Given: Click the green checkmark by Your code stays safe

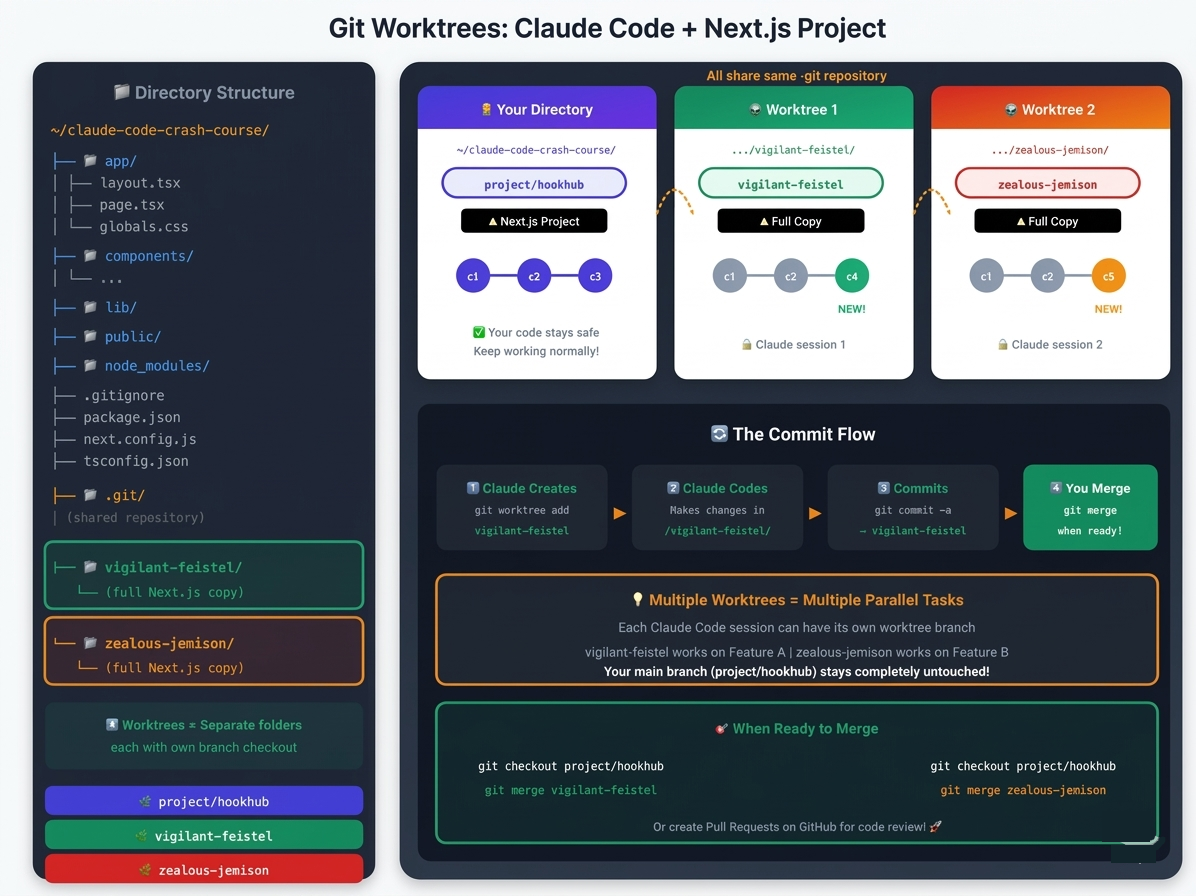Looking at the screenshot, I should click(x=479, y=332).
